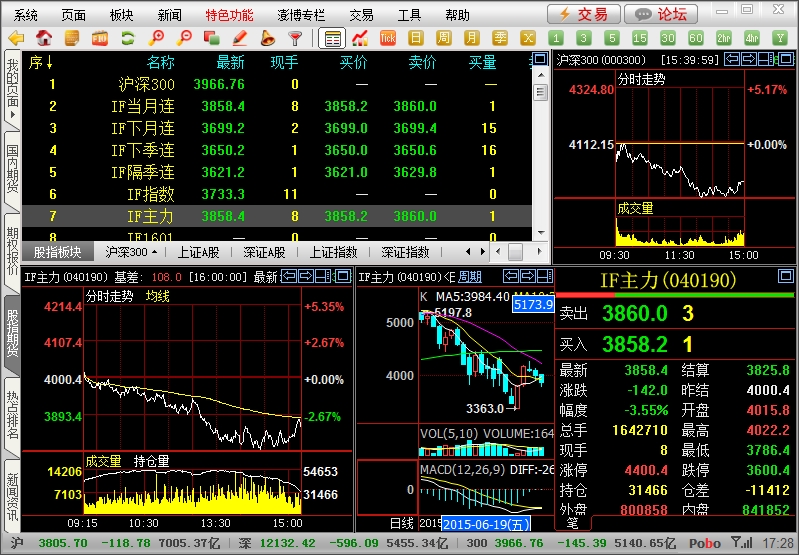Click the zoom out magnifier icon
Viewport: 799px width, 555px height.
184,38
